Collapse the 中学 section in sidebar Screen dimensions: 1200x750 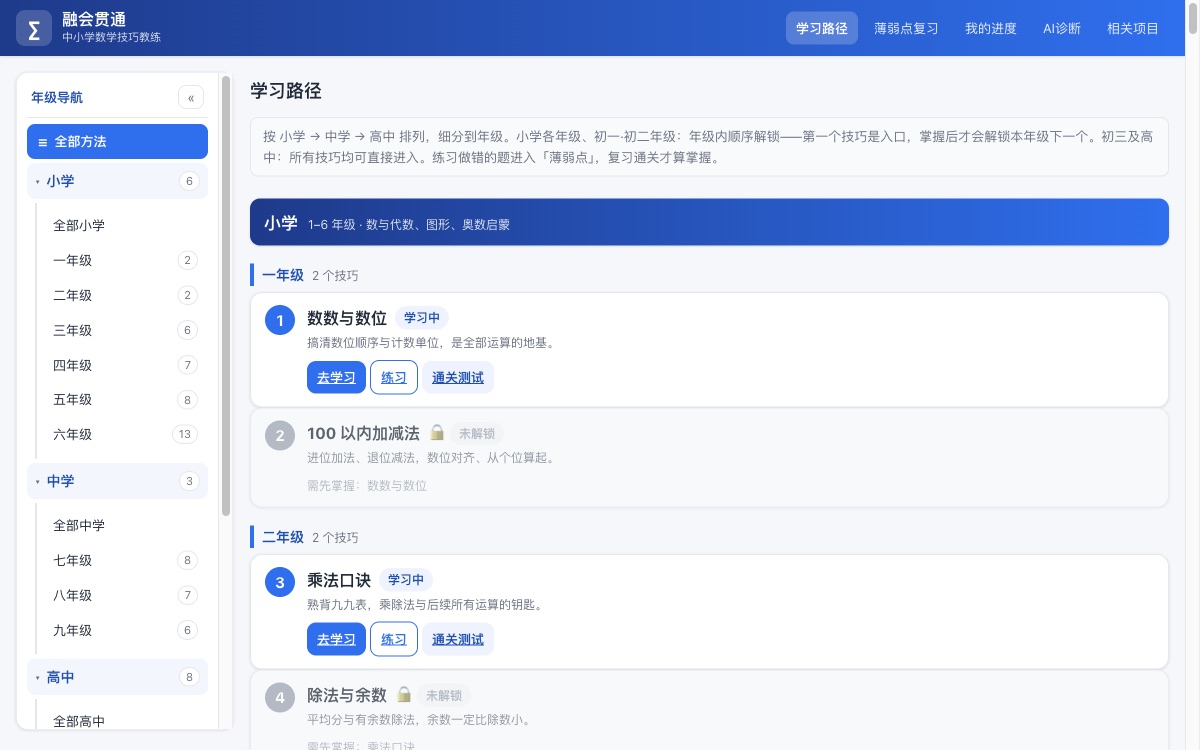click(117, 481)
